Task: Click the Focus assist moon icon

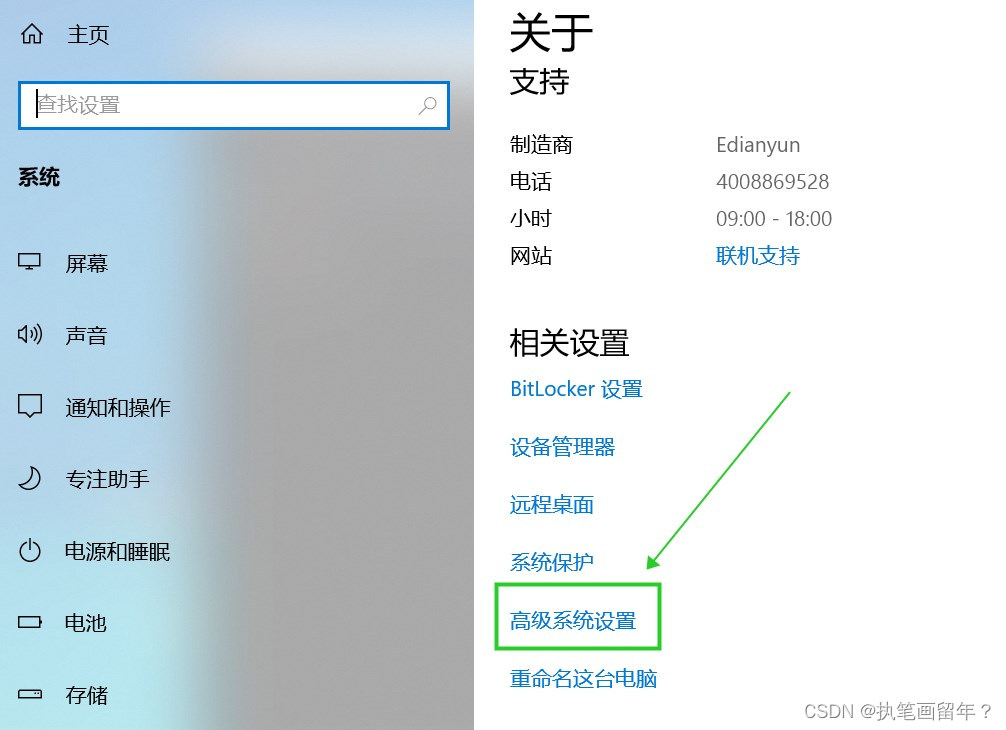Action: [30, 479]
